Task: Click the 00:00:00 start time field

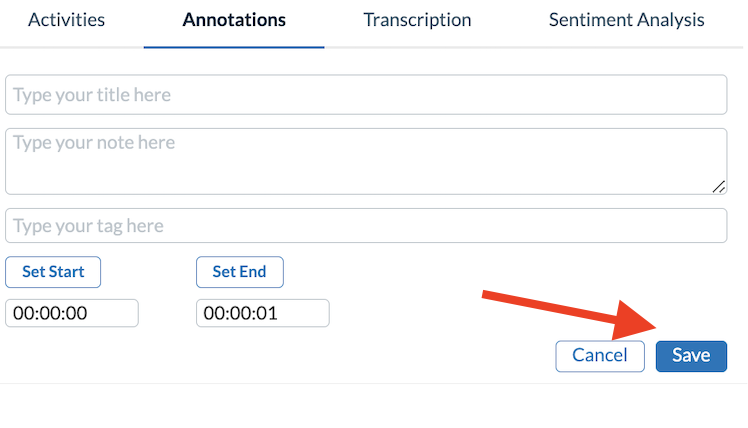Action: click(72, 313)
